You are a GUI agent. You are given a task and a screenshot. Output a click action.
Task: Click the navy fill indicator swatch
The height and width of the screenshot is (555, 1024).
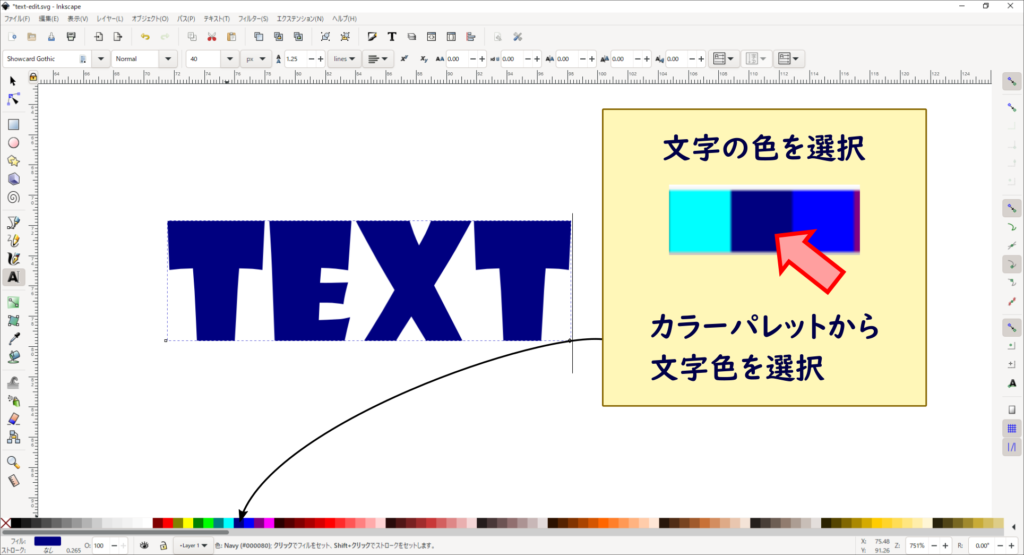coord(48,541)
